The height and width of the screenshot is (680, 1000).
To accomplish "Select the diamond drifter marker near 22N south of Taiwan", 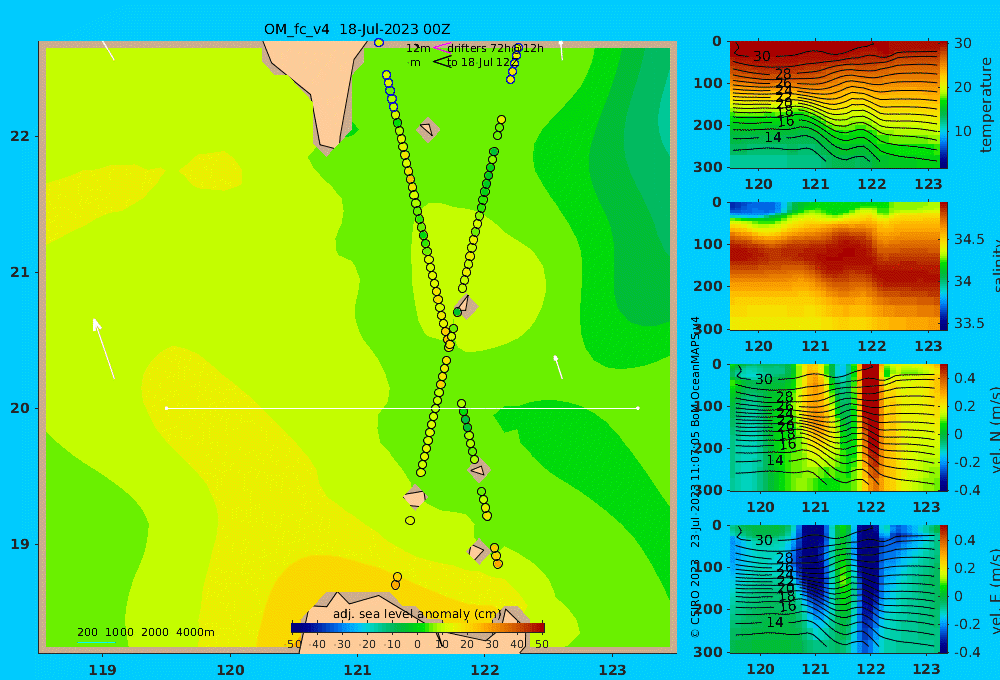I will [427, 129].
